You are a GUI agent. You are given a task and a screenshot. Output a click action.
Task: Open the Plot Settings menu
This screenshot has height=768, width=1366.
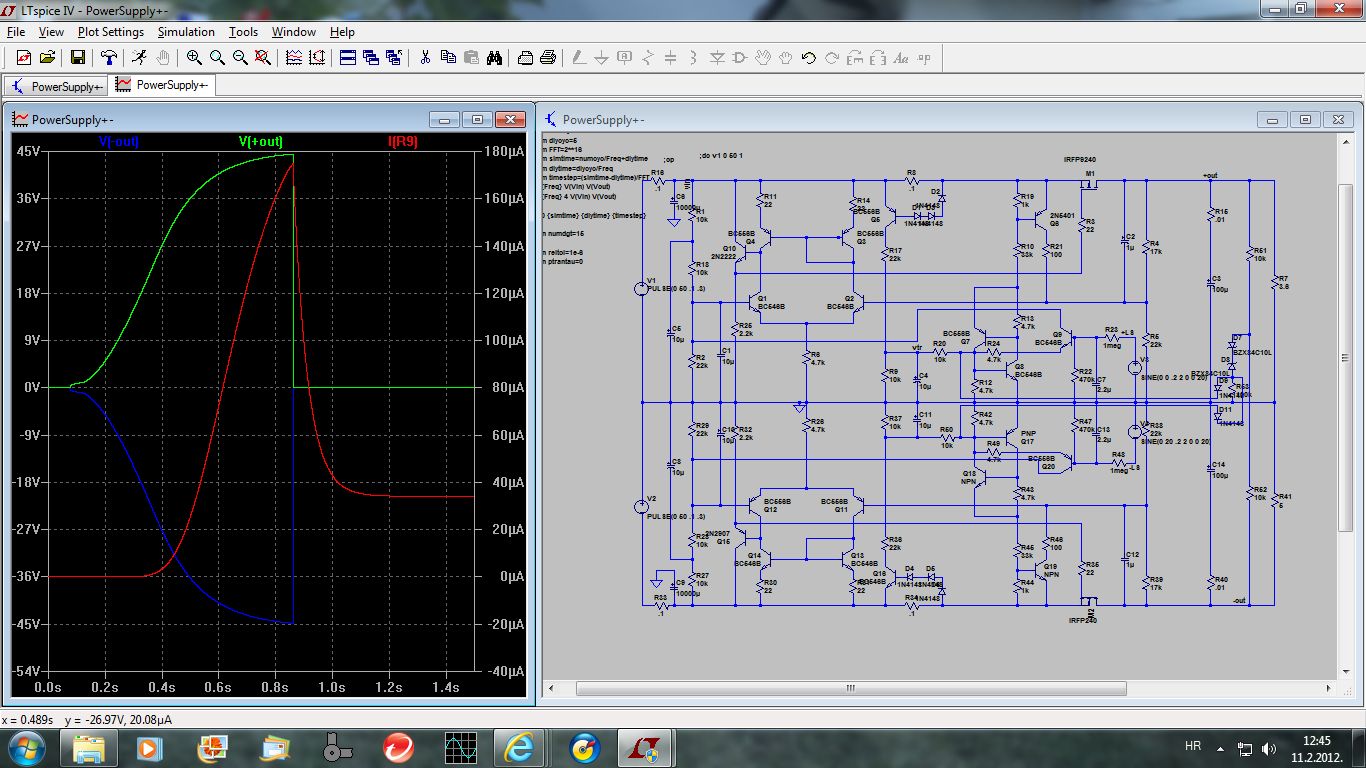click(111, 32)
